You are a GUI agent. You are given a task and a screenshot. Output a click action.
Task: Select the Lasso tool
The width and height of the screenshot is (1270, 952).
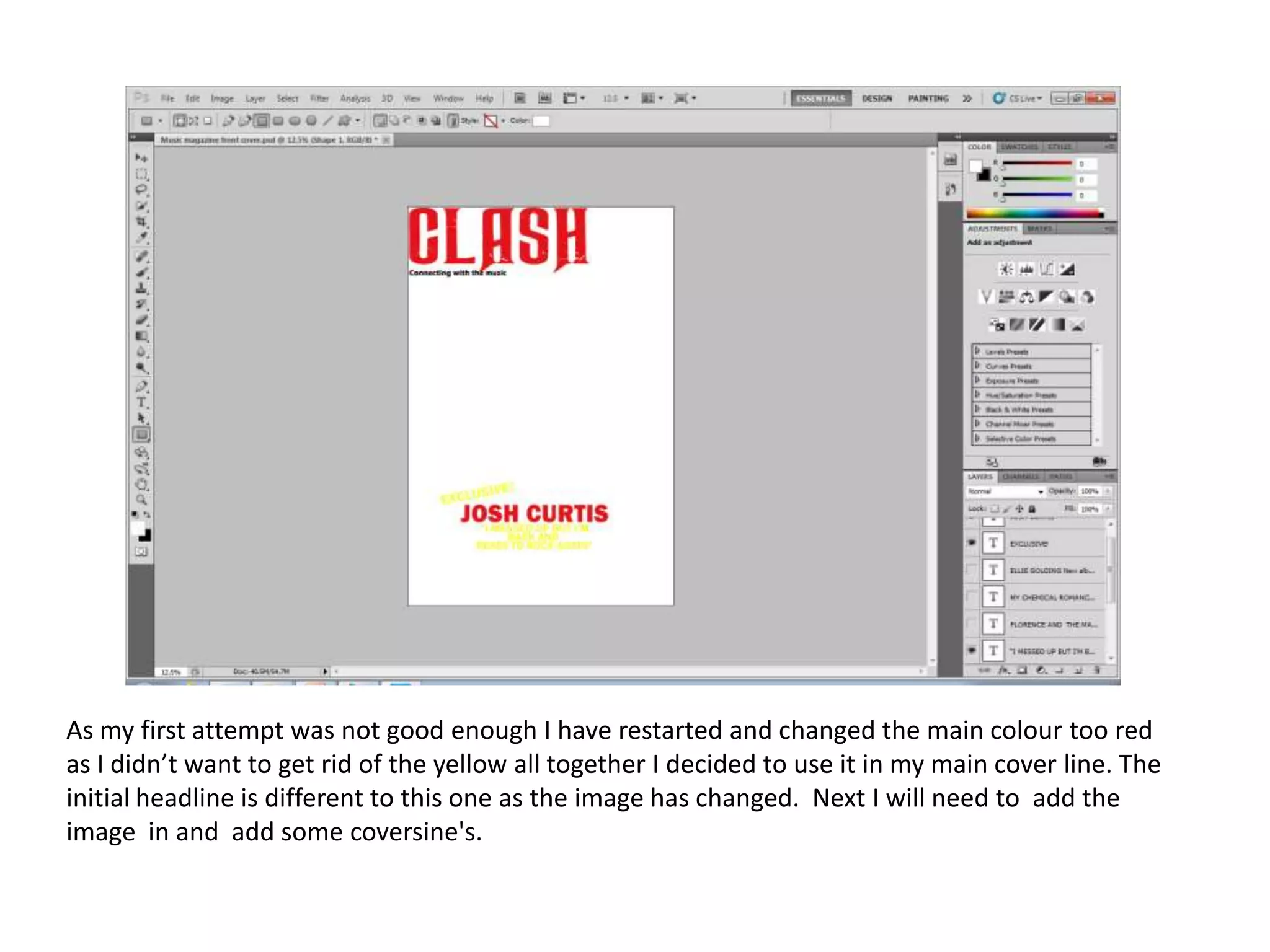(141, 190)
